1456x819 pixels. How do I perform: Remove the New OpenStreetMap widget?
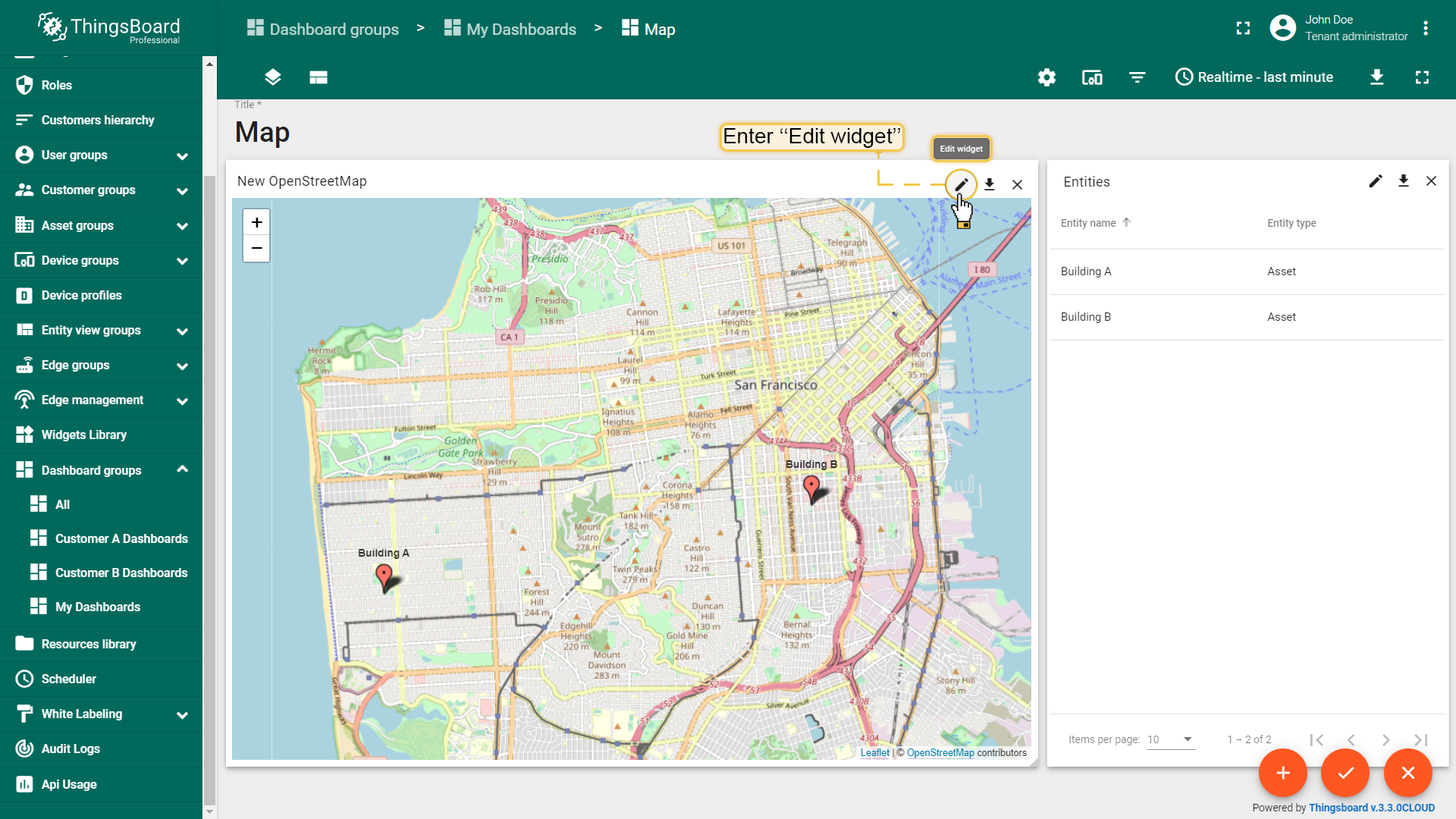pos(1018,184)
